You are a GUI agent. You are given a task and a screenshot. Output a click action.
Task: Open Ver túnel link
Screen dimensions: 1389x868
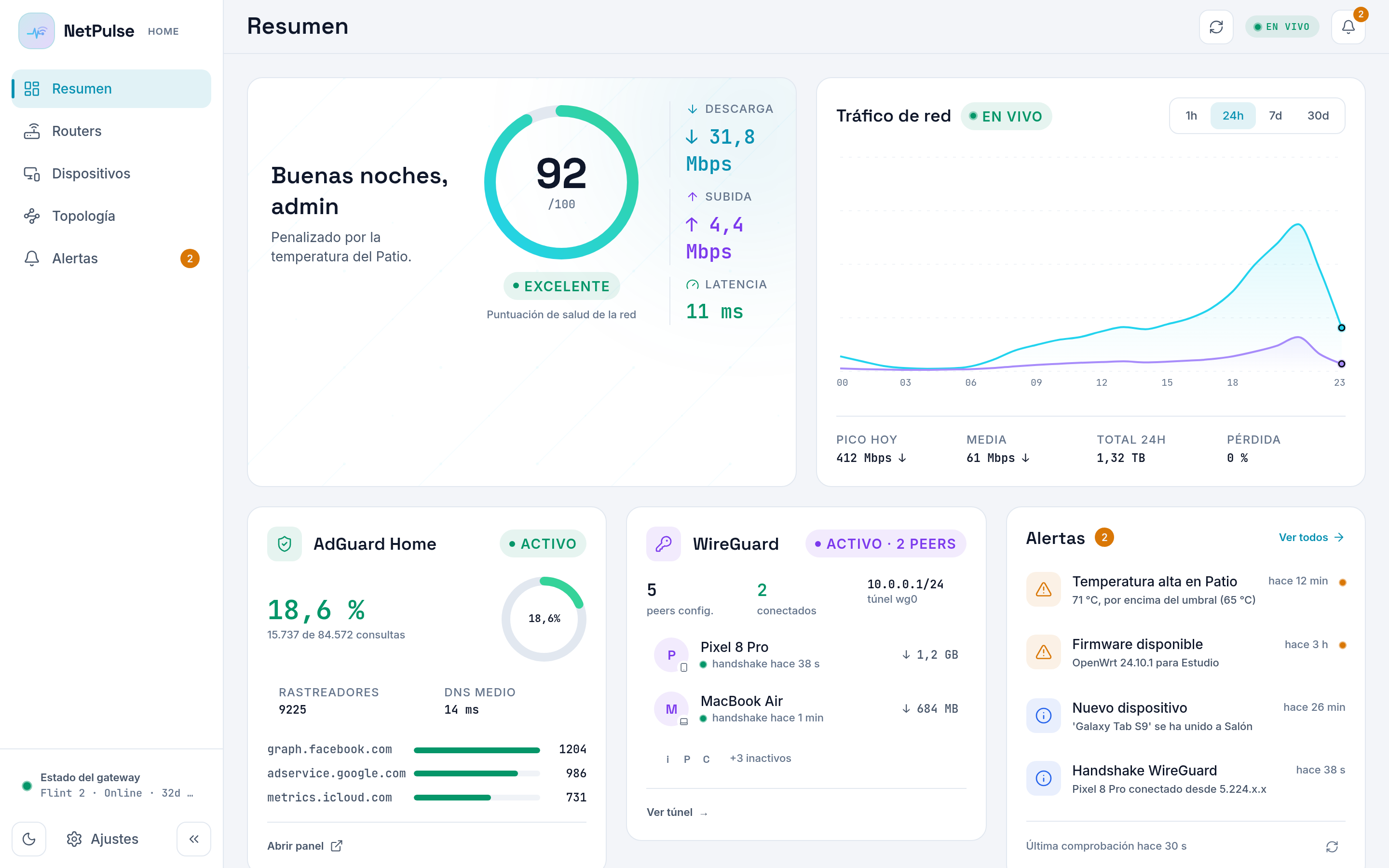tap(677, 813)
